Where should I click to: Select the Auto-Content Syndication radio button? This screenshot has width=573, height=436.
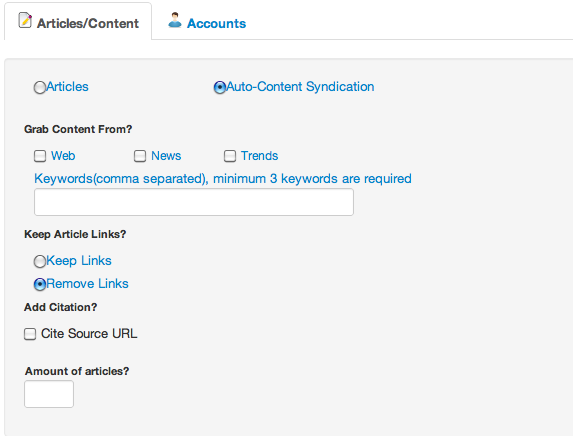220,87
